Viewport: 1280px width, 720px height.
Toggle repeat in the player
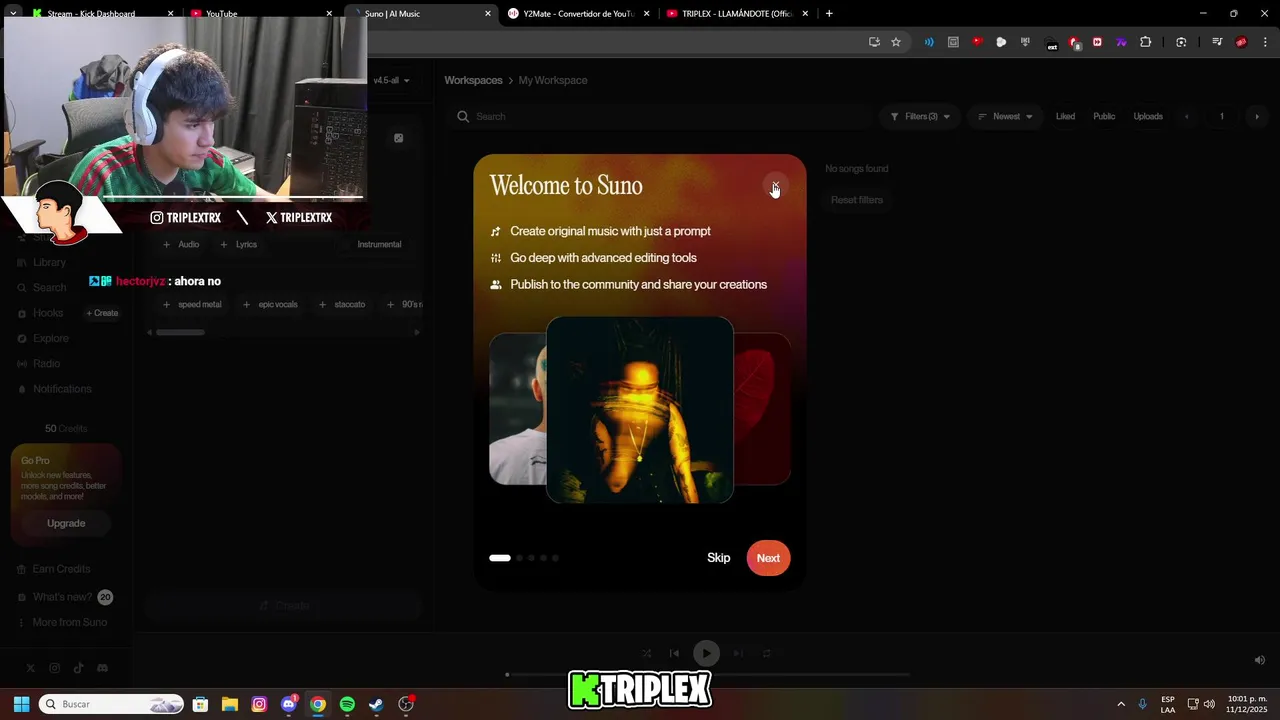coord(767,653)
